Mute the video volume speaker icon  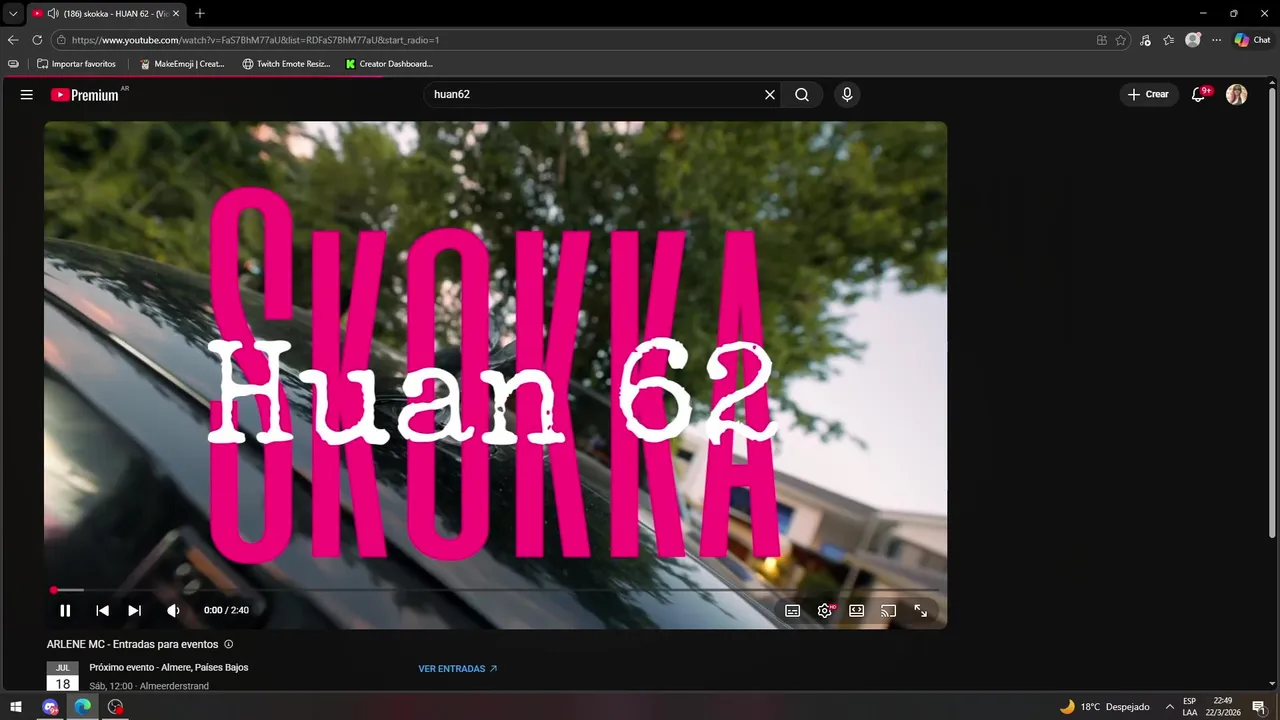click(x=173, y=610)
